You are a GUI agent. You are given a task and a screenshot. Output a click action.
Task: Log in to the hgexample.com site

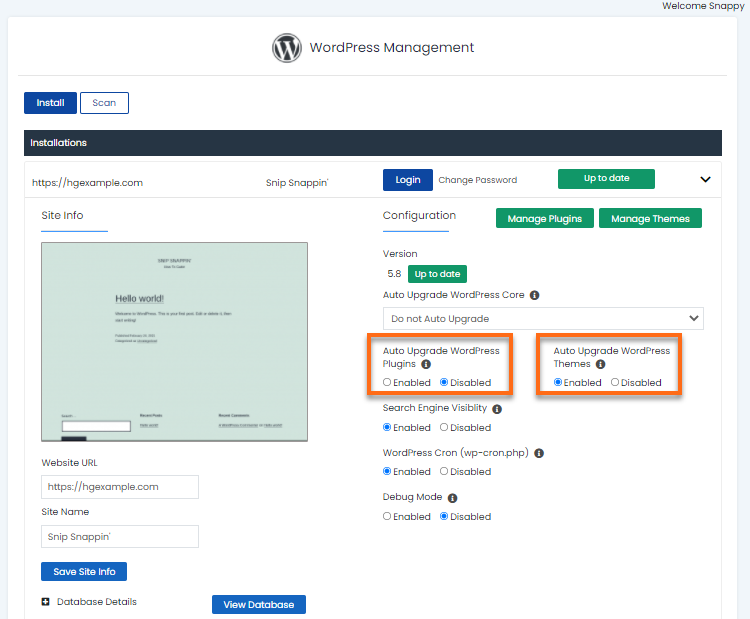pyautogui.click(x=408, y=180)
